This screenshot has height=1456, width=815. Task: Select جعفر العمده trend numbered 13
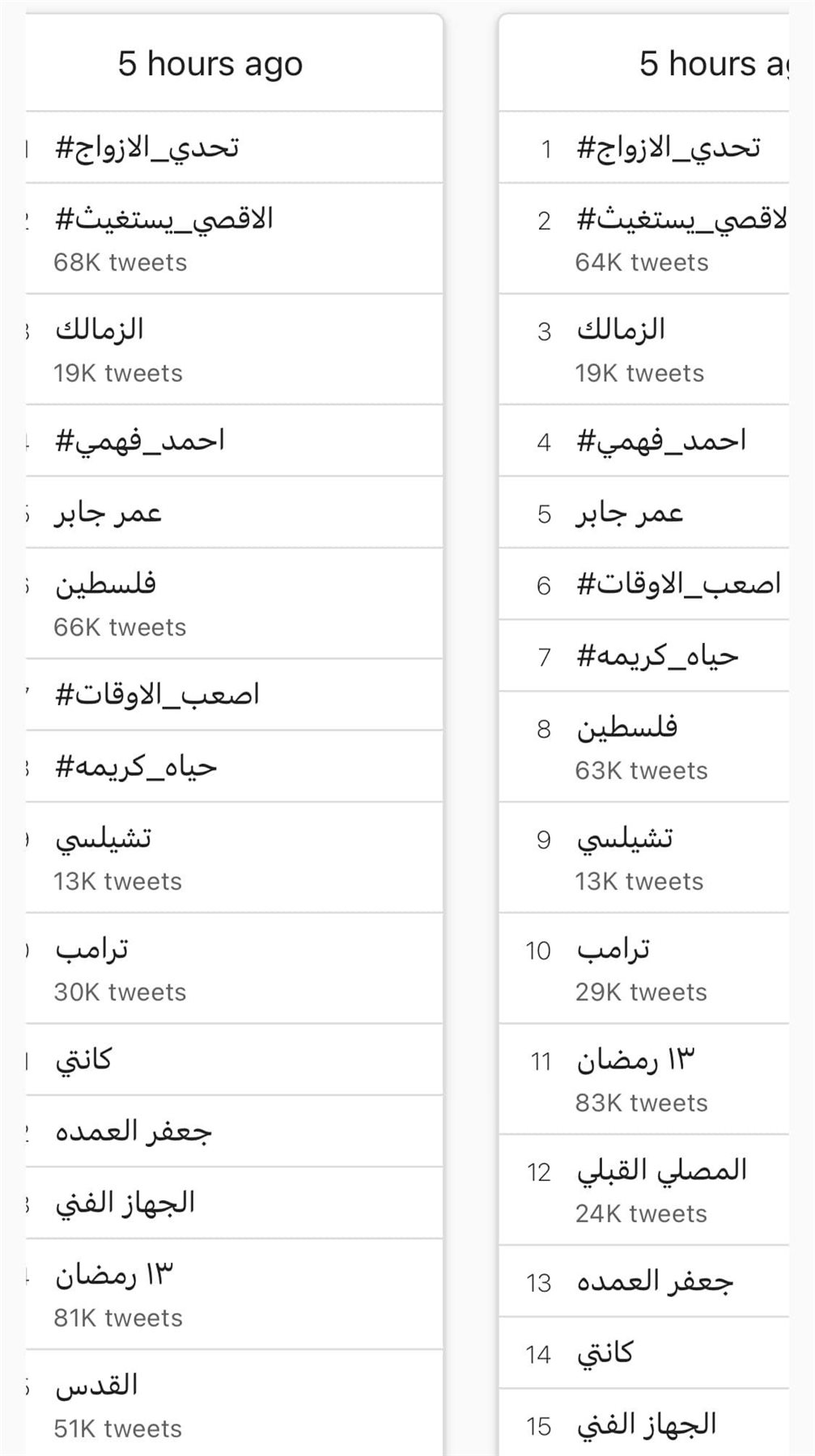pyautogui.click(x=654, y=1282)
